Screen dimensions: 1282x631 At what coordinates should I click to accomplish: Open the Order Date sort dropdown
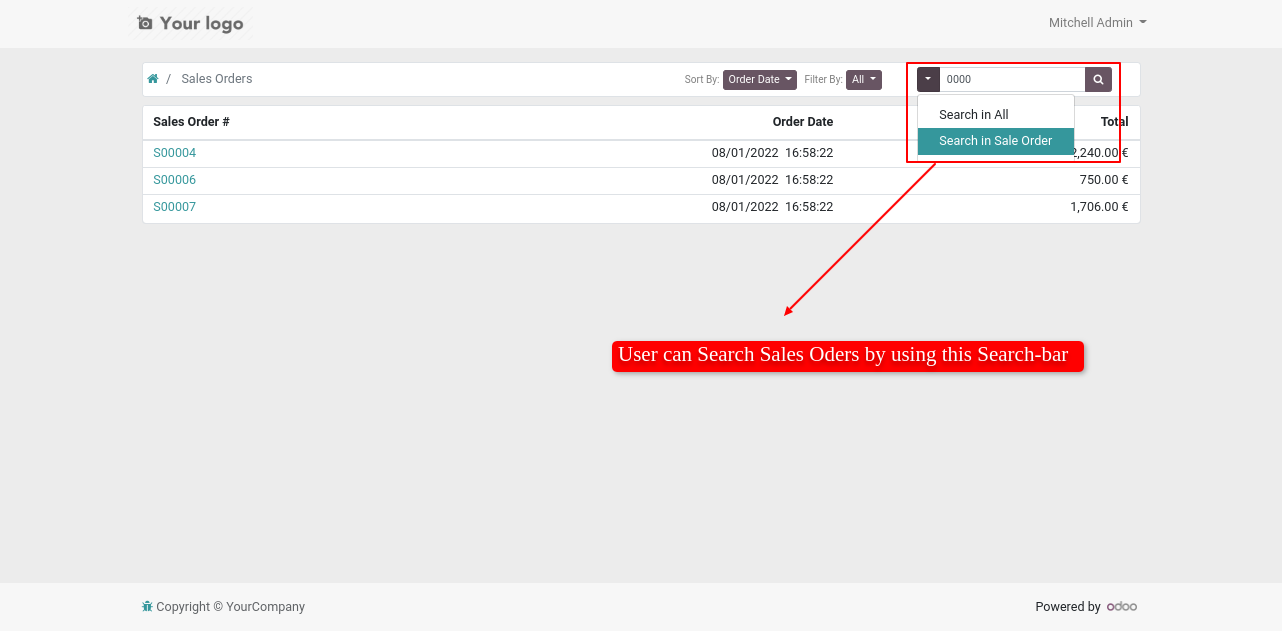[x=760, y=79]
